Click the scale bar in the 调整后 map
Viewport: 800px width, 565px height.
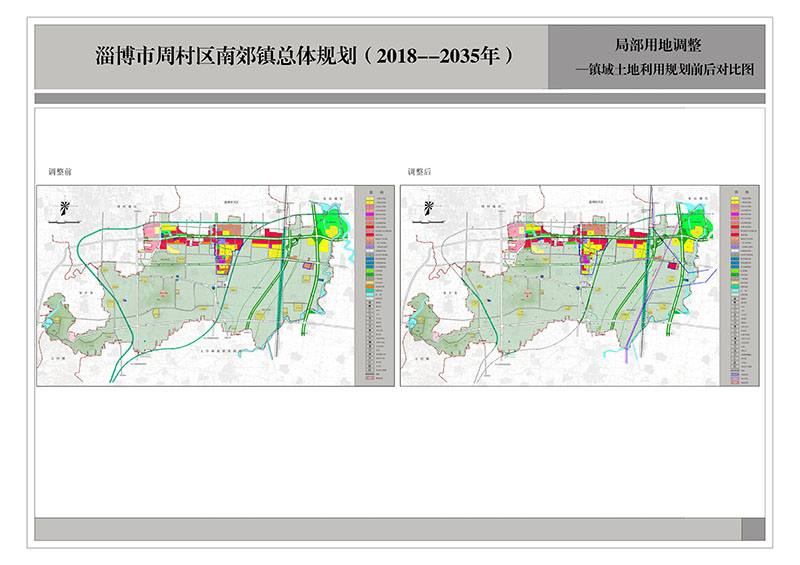tap(429, 222)
